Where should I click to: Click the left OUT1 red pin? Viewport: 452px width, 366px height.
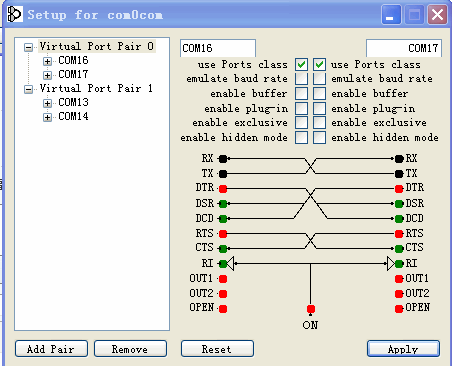click(x=223, y=279)
